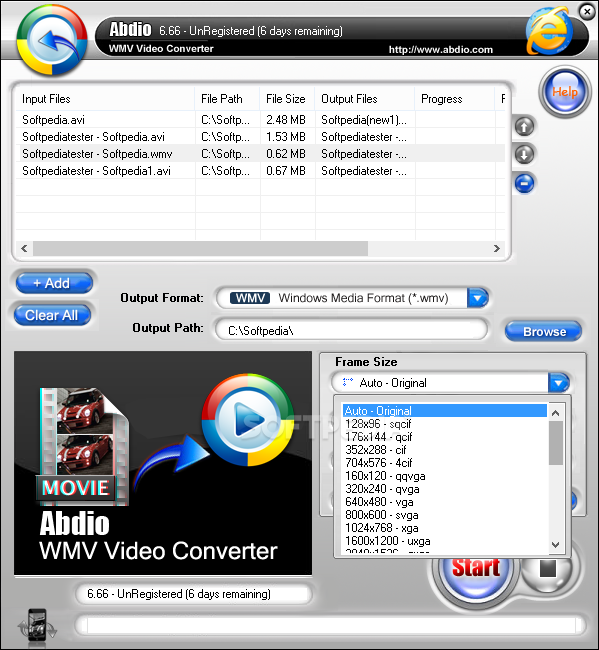Click the WMV format badge in Output Format
599x650 pixels.
click(x=250, y=298)
